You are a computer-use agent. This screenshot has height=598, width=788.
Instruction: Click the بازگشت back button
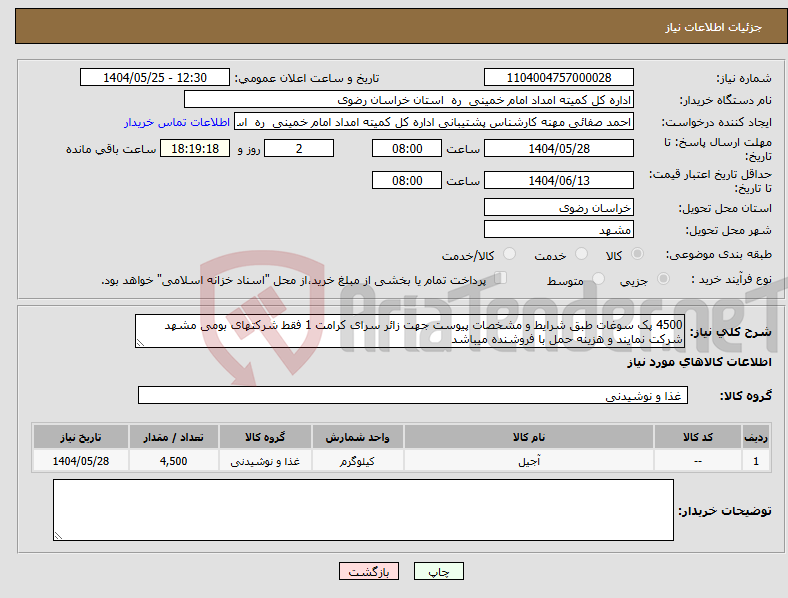click(369, 571)
